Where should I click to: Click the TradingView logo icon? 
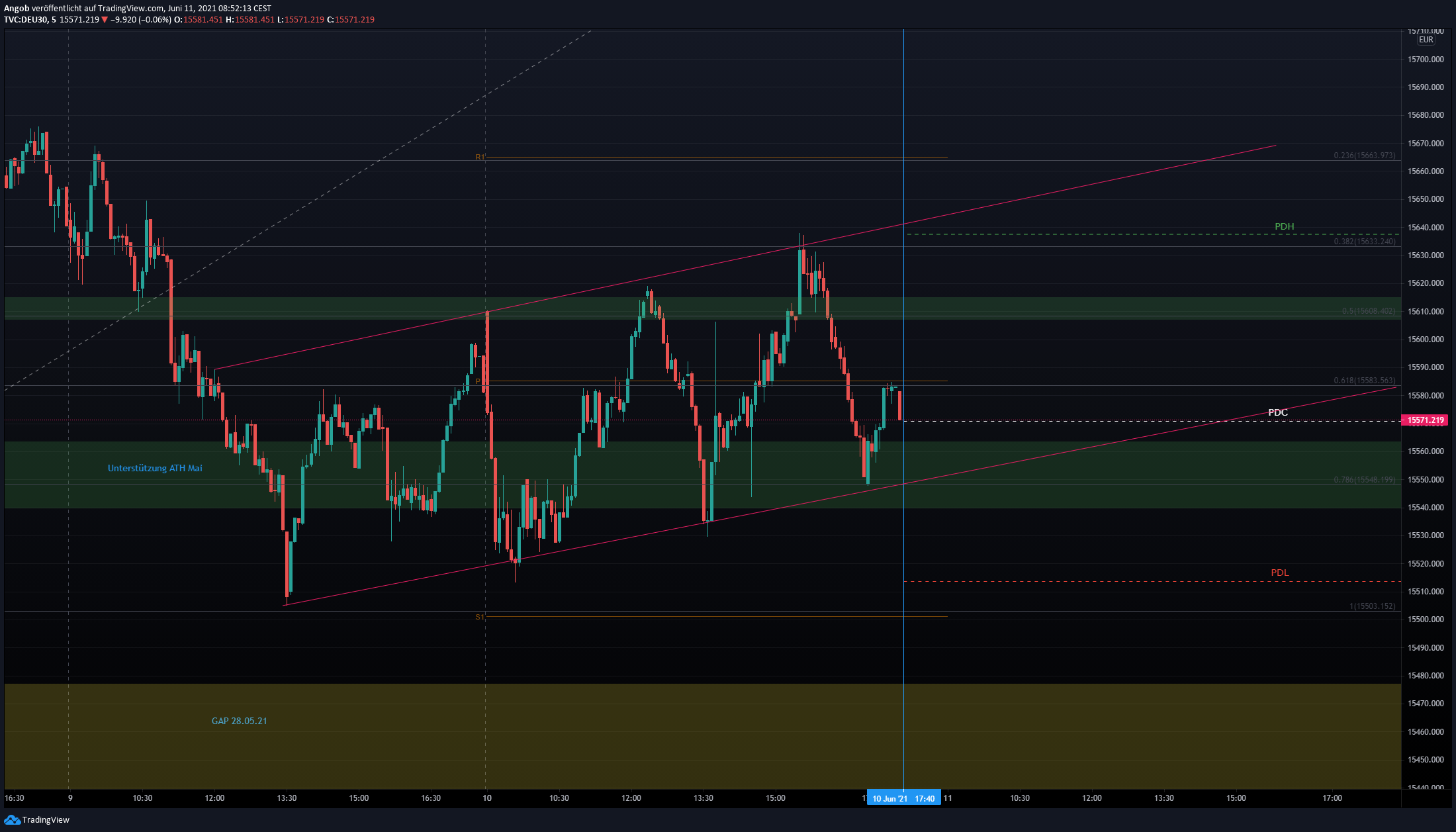pos(13,819)
